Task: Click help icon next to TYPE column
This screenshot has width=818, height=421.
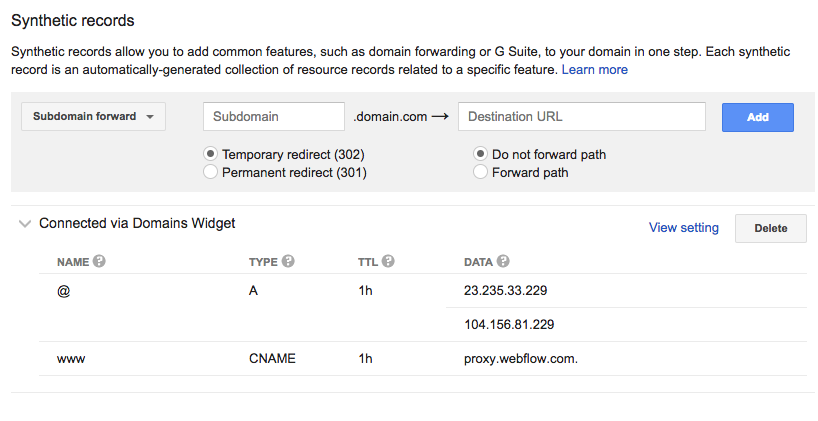Action: click(288, 261)
